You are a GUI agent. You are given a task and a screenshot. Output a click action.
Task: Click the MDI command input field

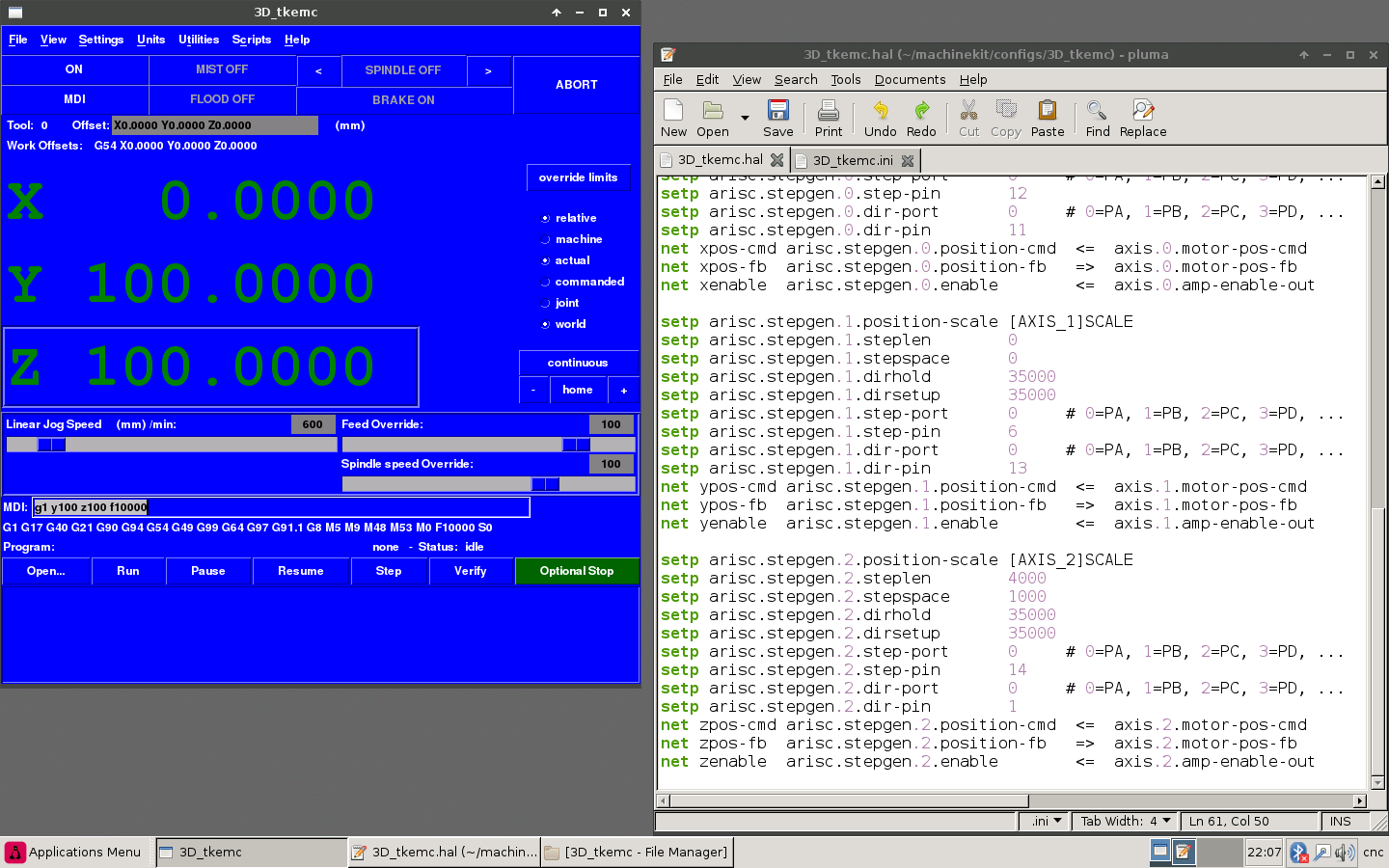pos(281,507)
